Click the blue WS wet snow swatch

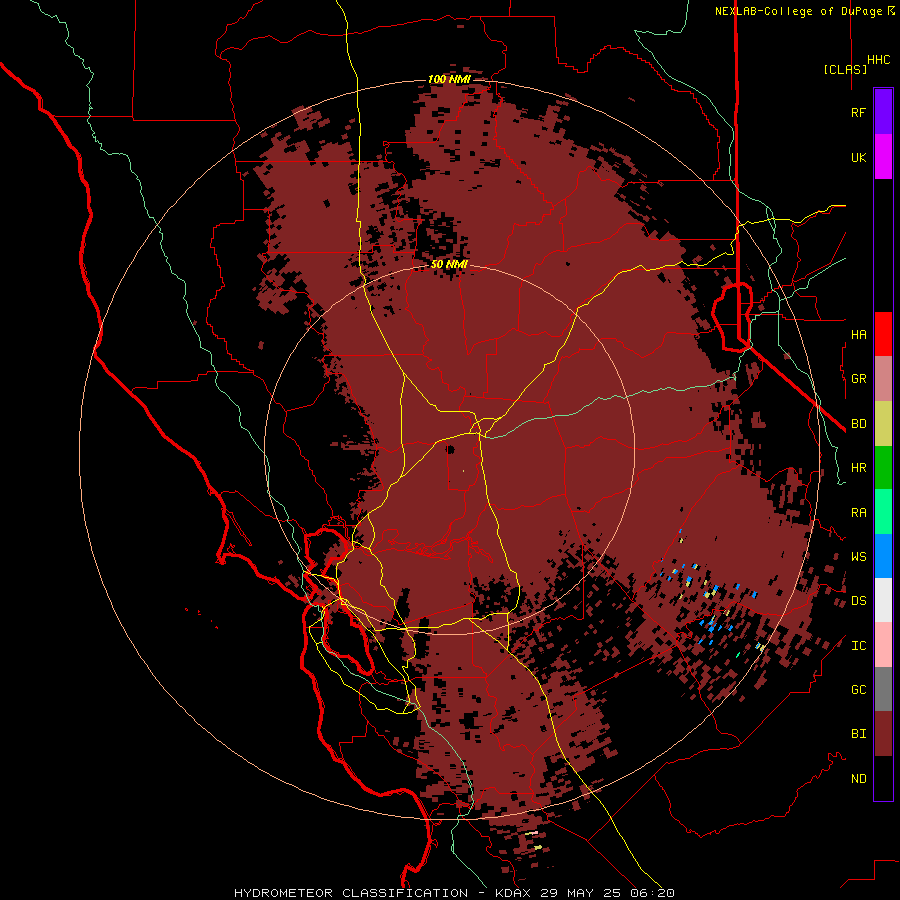[883, 556]
